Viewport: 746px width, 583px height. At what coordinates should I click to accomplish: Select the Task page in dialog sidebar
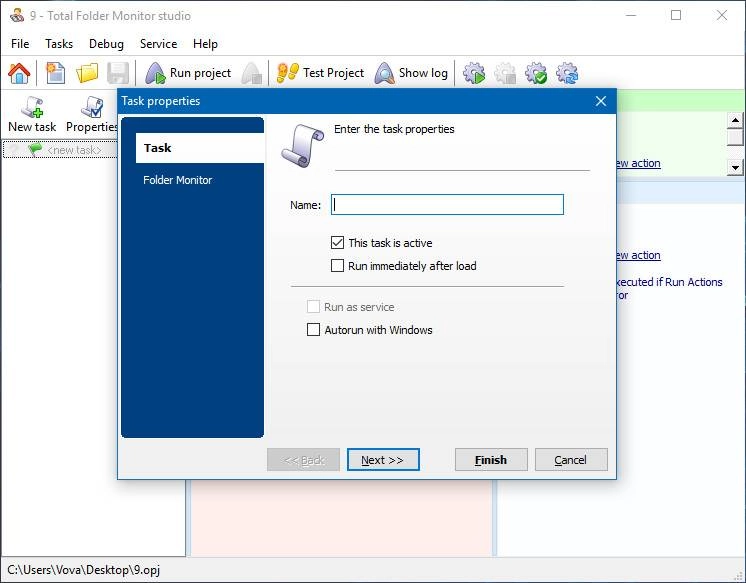pos(200,148)
